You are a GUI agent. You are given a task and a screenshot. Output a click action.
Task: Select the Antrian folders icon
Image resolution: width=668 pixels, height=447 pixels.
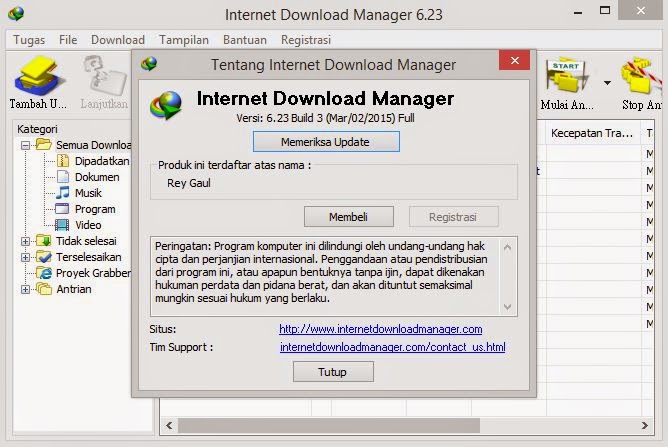point(43,289)
